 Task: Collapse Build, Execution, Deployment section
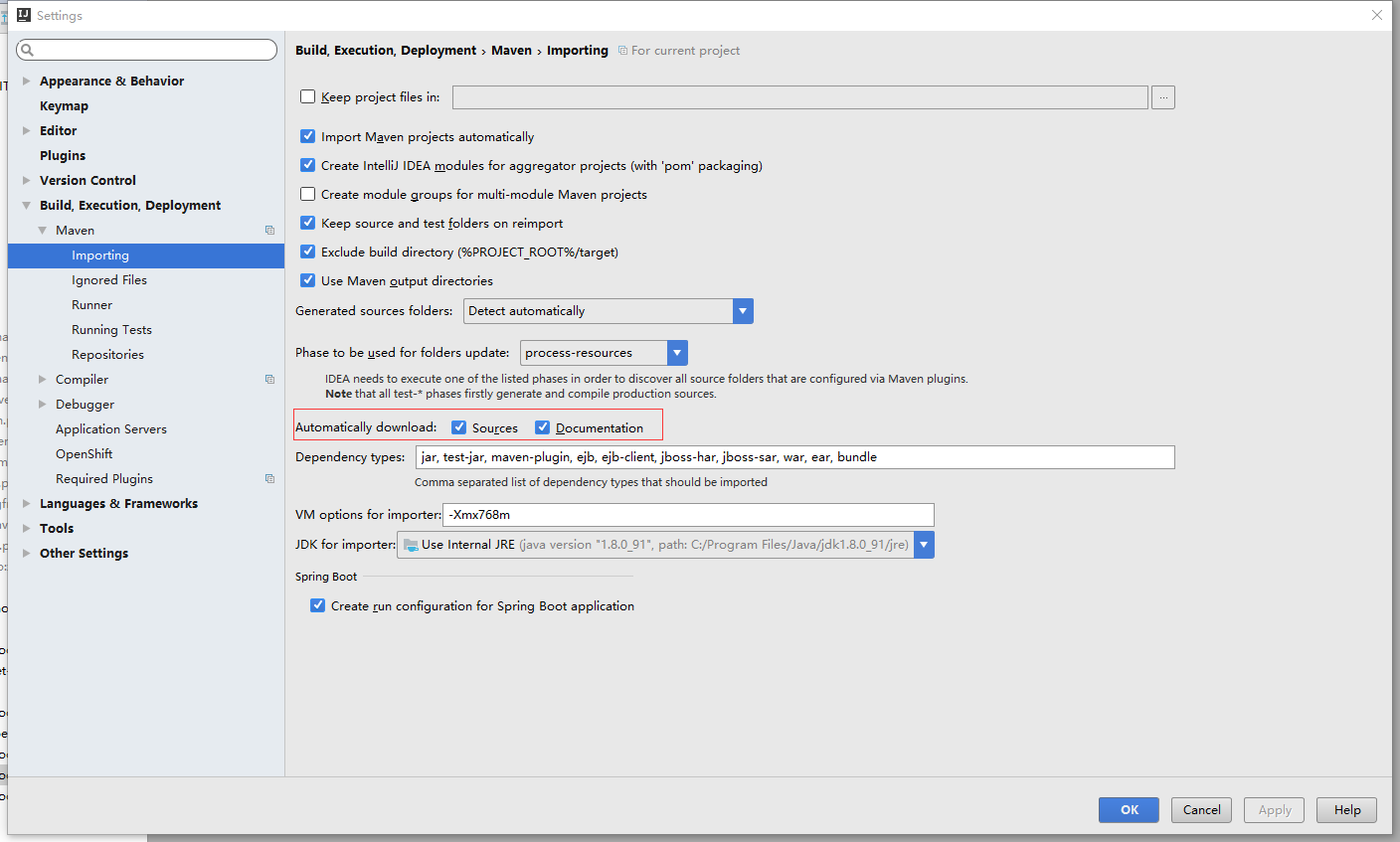(x=26, y=205)
